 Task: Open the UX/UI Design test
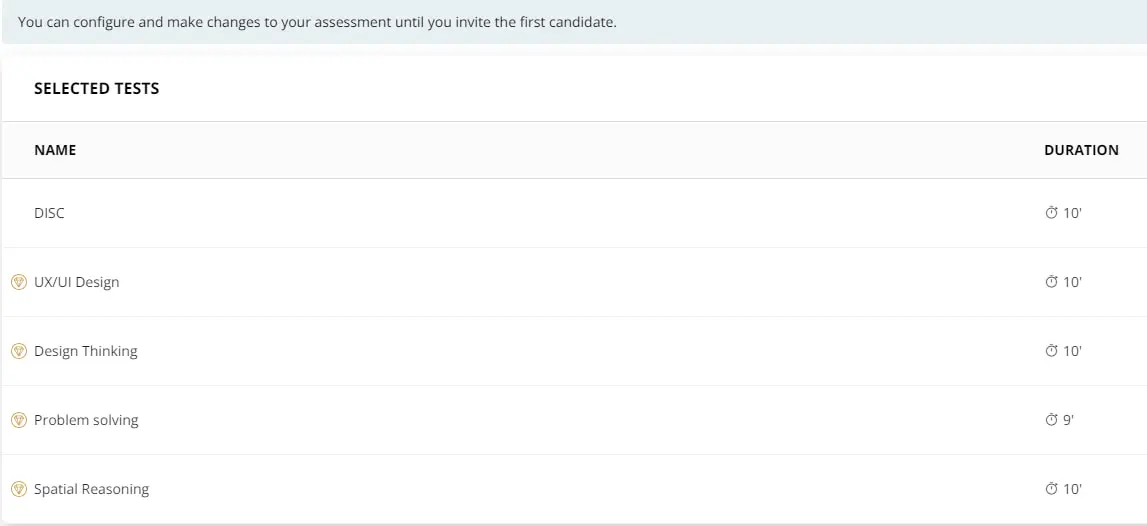(x=76, y=282)
